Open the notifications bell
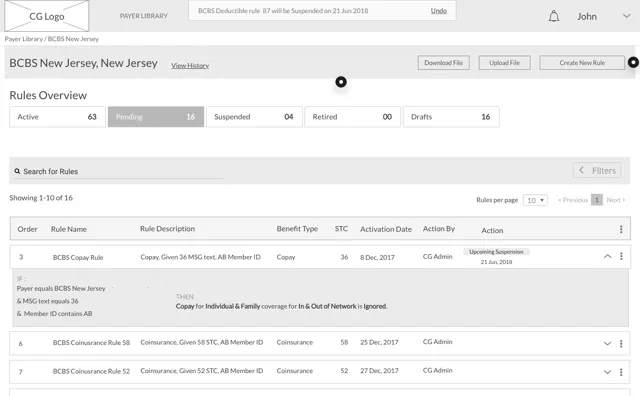 click(553, 16)
